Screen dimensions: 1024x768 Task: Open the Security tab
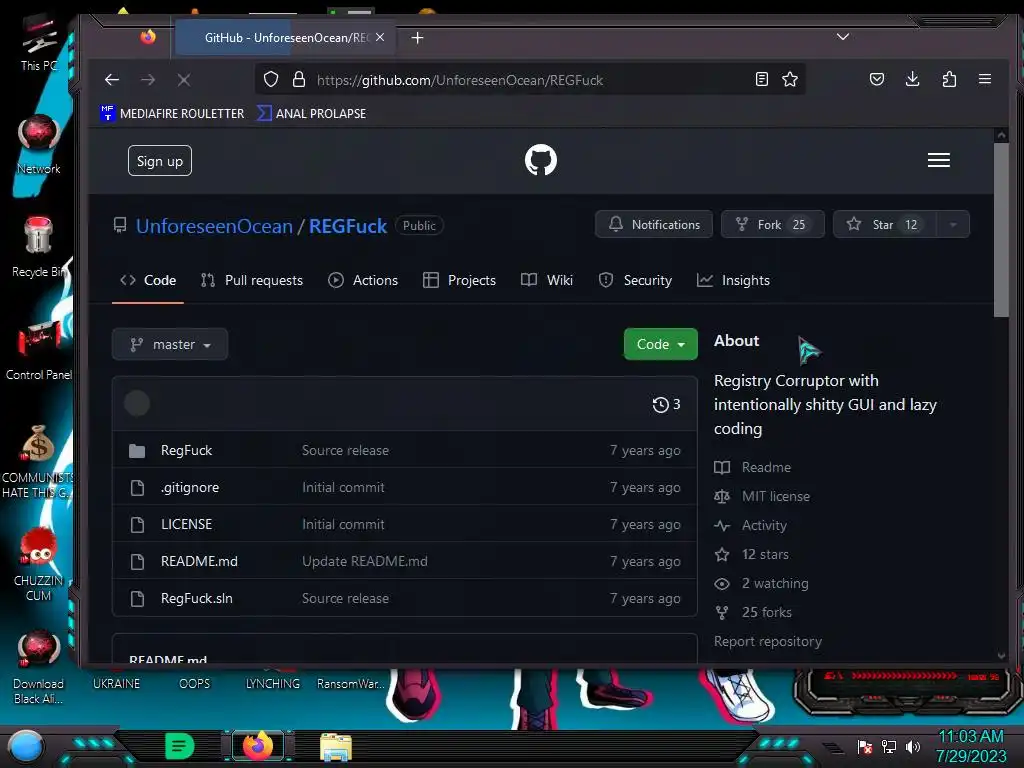coord(635,280)
